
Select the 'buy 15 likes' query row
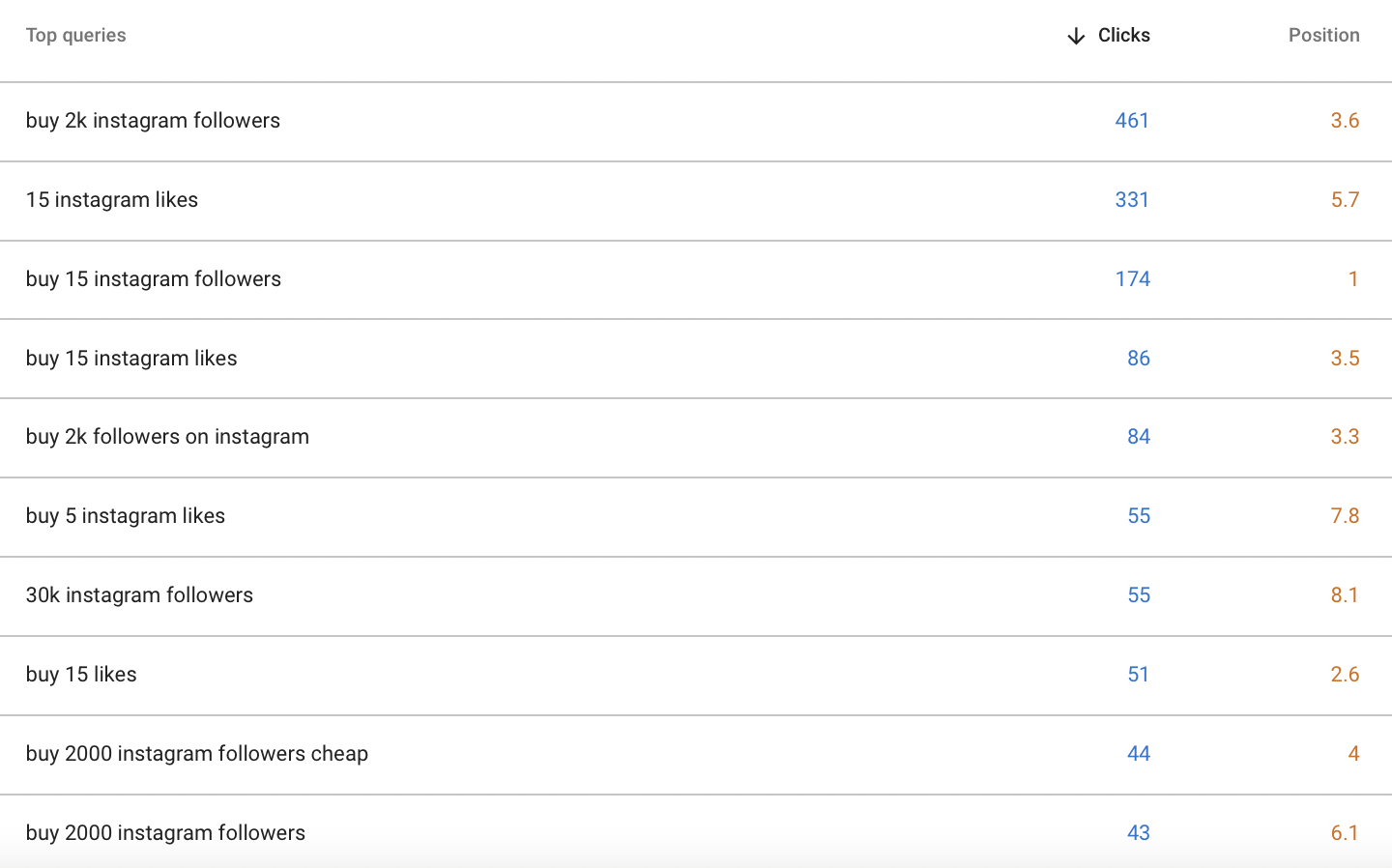coord(696,675)
